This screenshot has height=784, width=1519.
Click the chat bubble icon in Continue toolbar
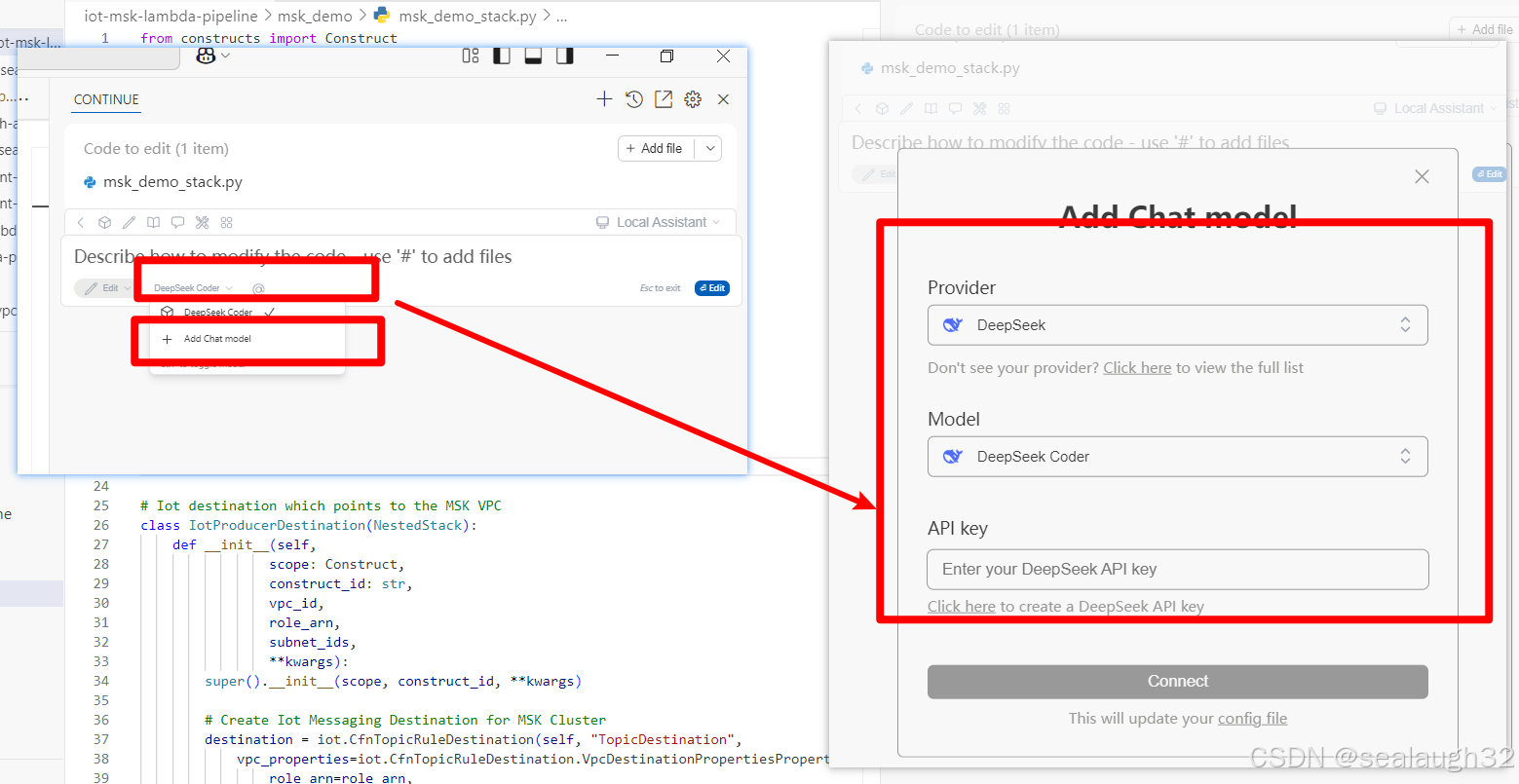click(177, 222)
